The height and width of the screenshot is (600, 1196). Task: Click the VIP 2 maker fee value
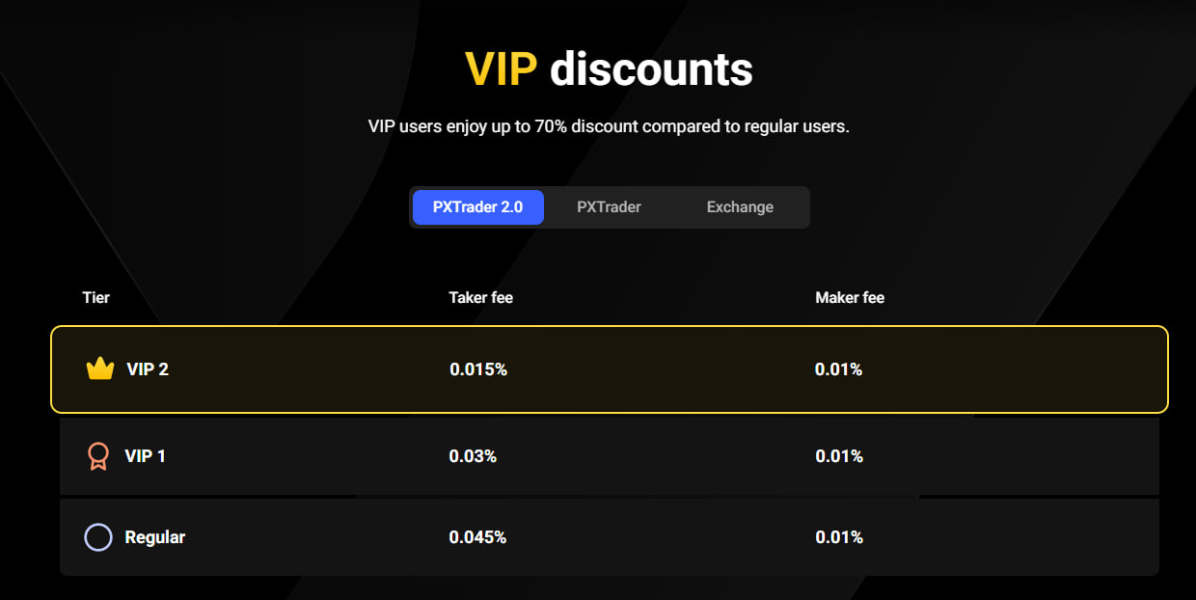point(839,369)
